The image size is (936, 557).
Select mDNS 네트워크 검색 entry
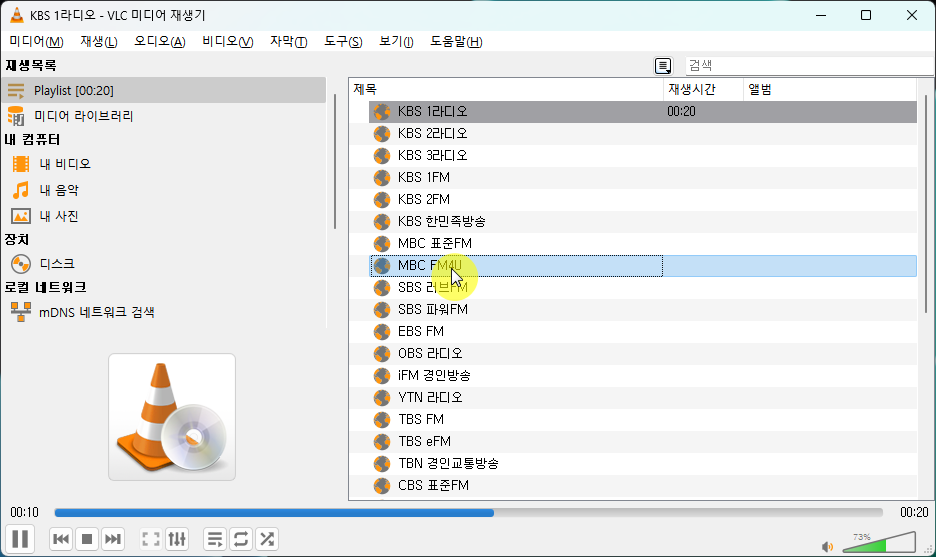coord(164,312)
